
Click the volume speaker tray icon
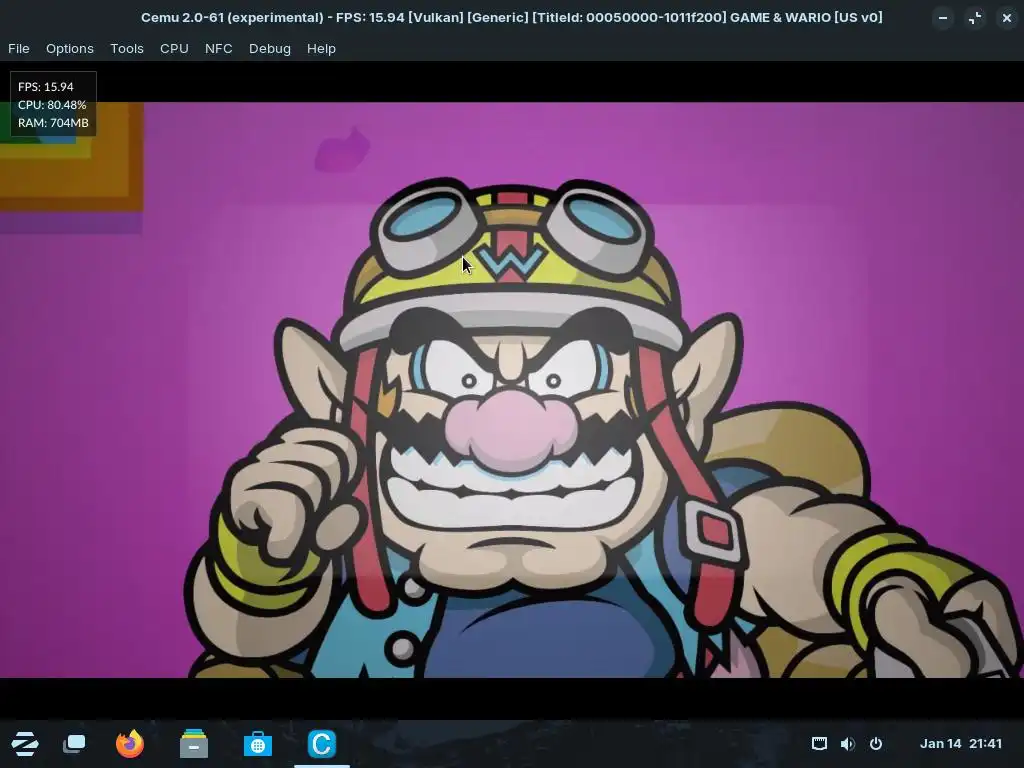(x=847, y=743)
